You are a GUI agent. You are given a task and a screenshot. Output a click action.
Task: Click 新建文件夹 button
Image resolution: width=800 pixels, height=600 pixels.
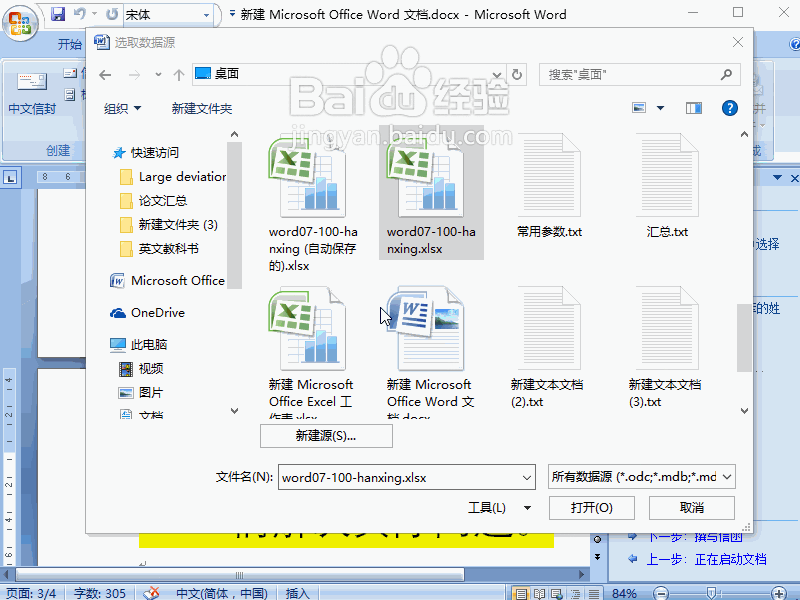[x=202, y=108]
